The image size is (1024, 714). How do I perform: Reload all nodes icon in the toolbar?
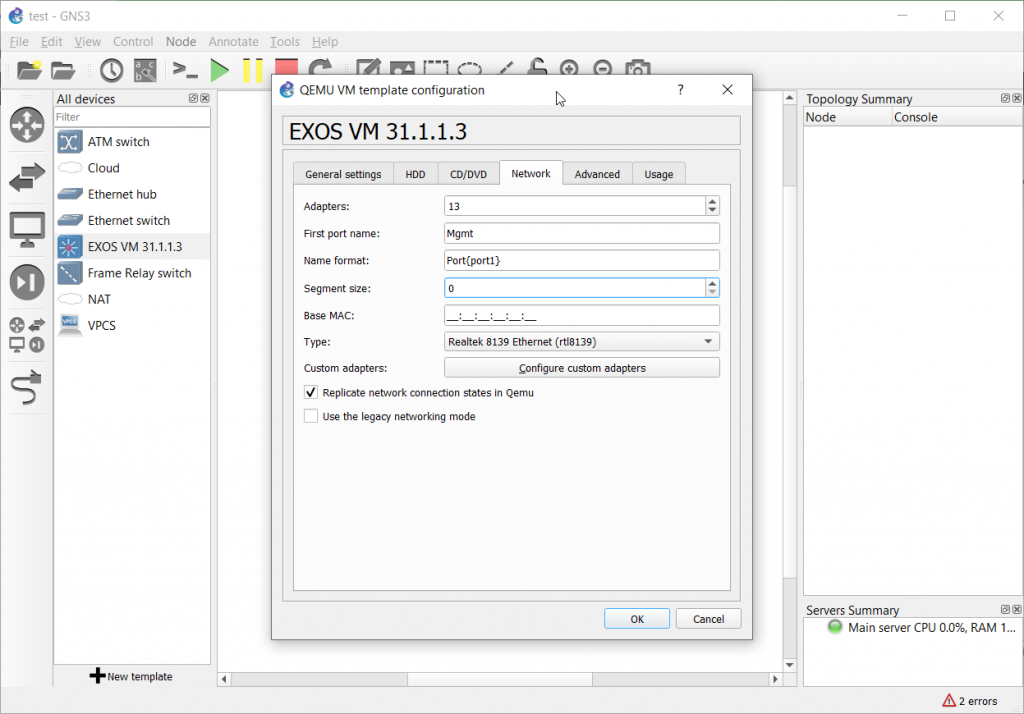coord(320,67)
